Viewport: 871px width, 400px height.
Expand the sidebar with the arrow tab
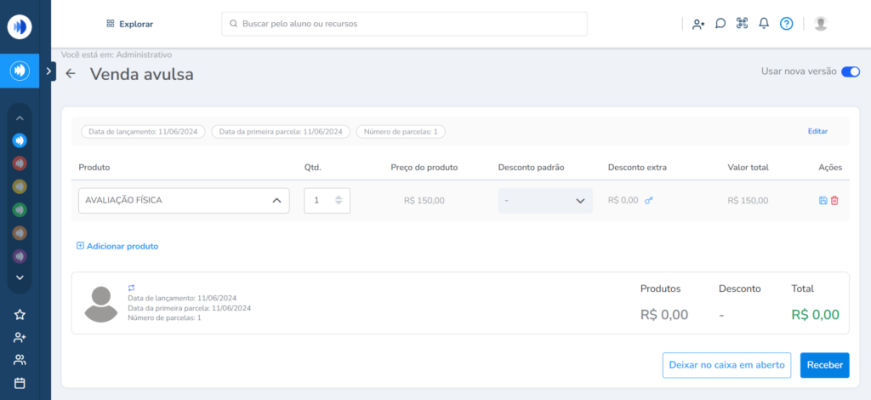pos(49,71)
